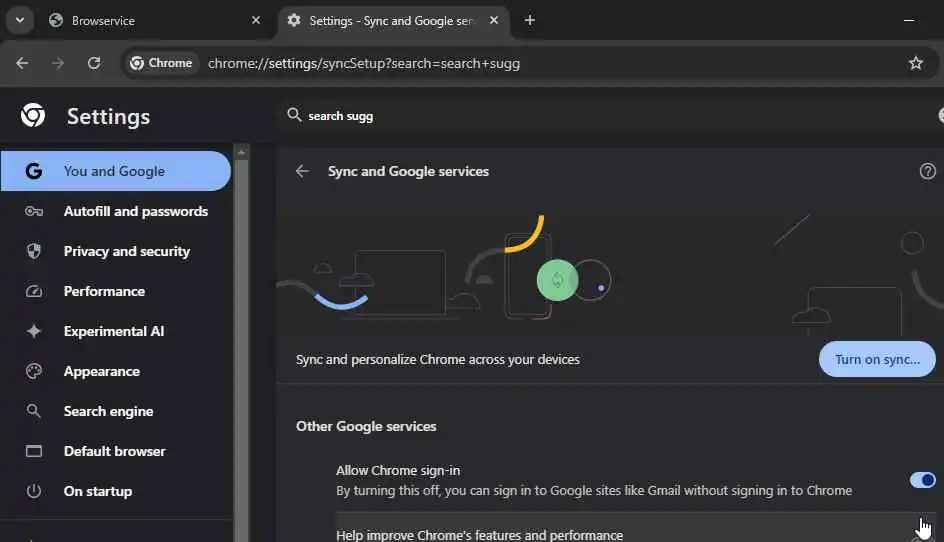Toggle Allow Chrome sign-in switch
This screenshot has width=944, height=542.
tap(922, 480)
